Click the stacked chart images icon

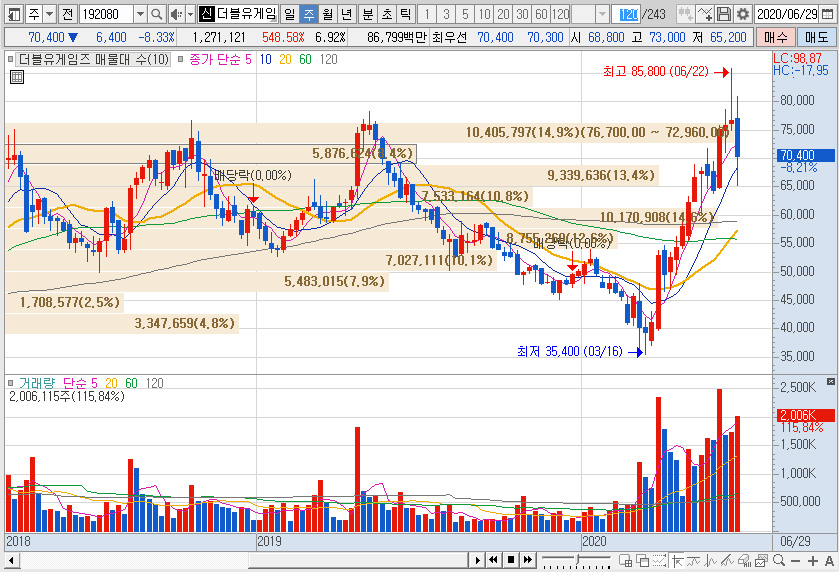(762, 560)
